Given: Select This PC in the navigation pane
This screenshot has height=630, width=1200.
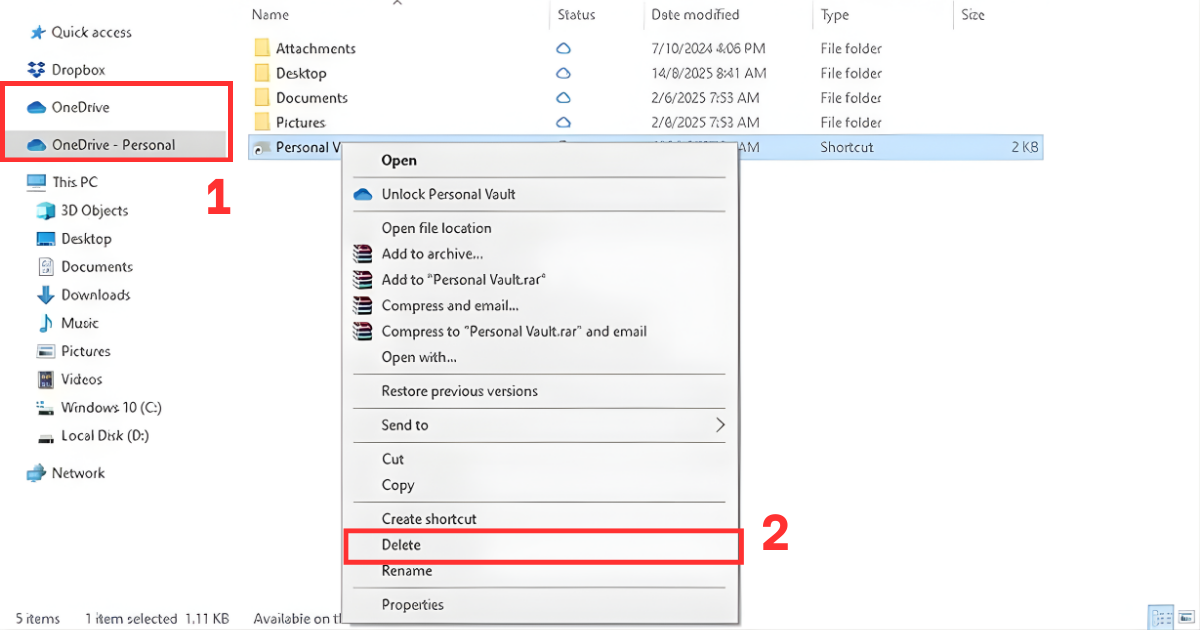Looking at the screenshot, I should tap(75, 181).
